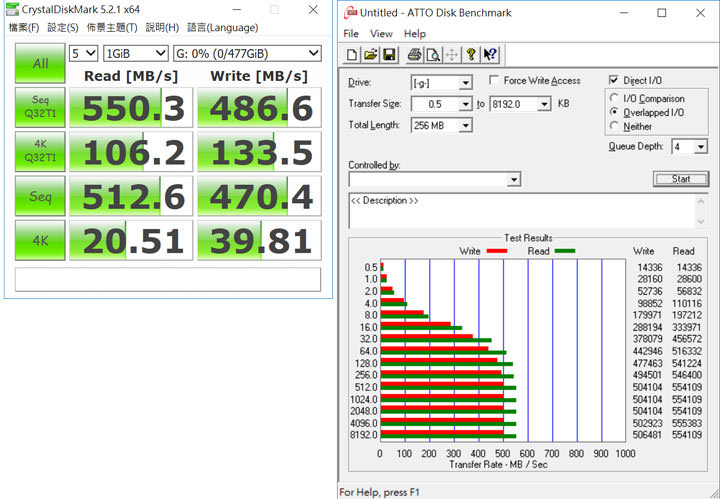Open CrystalDiskMark 說明(H) menu

pyautogui.click(x=162, y=28)
